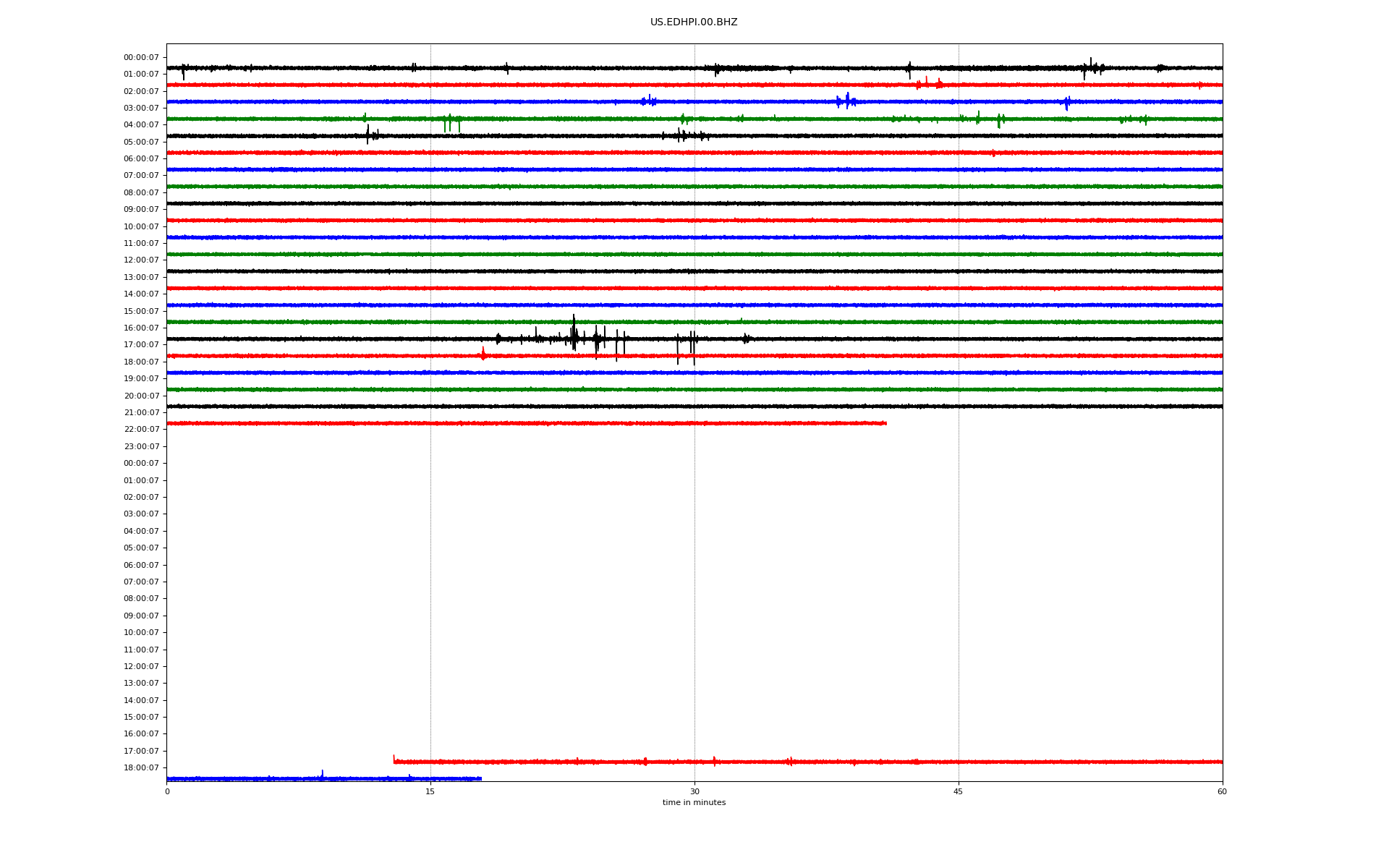The image size is (1389, 868).
Task: Click the x-axis tick label 0
Action: (x=167, y=791)
